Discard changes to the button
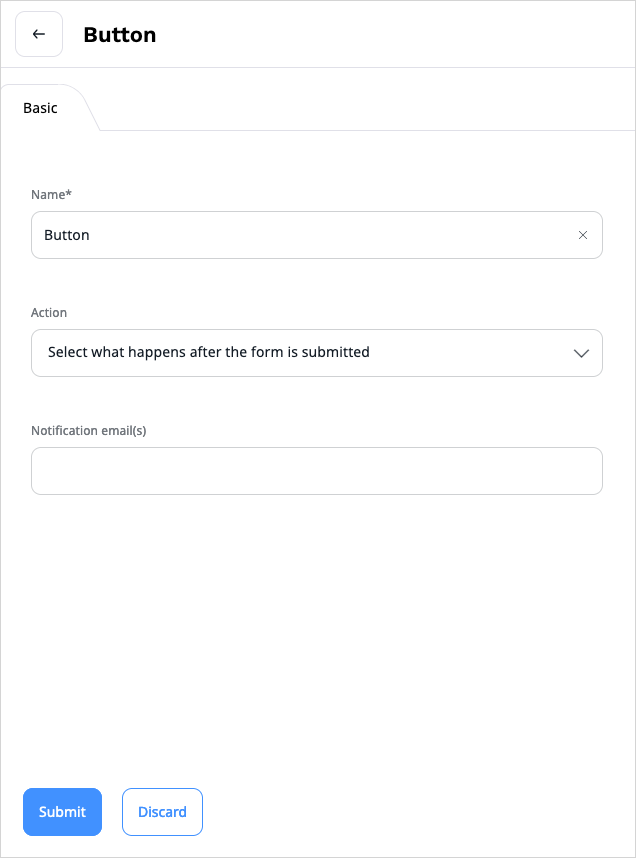The image size is (636, 858). pos(162,812)
